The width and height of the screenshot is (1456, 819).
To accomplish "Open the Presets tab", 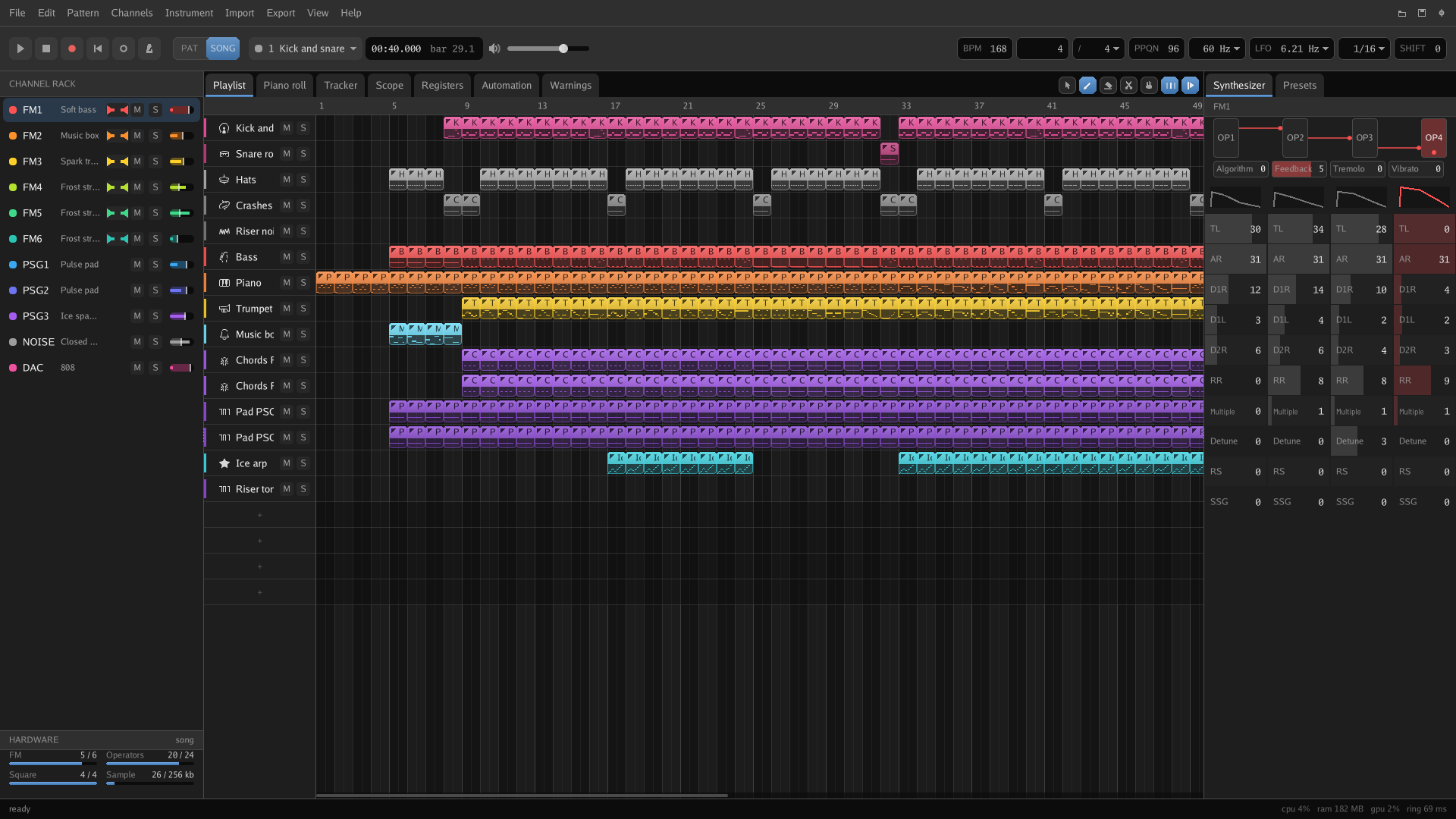I will 1299,86.
